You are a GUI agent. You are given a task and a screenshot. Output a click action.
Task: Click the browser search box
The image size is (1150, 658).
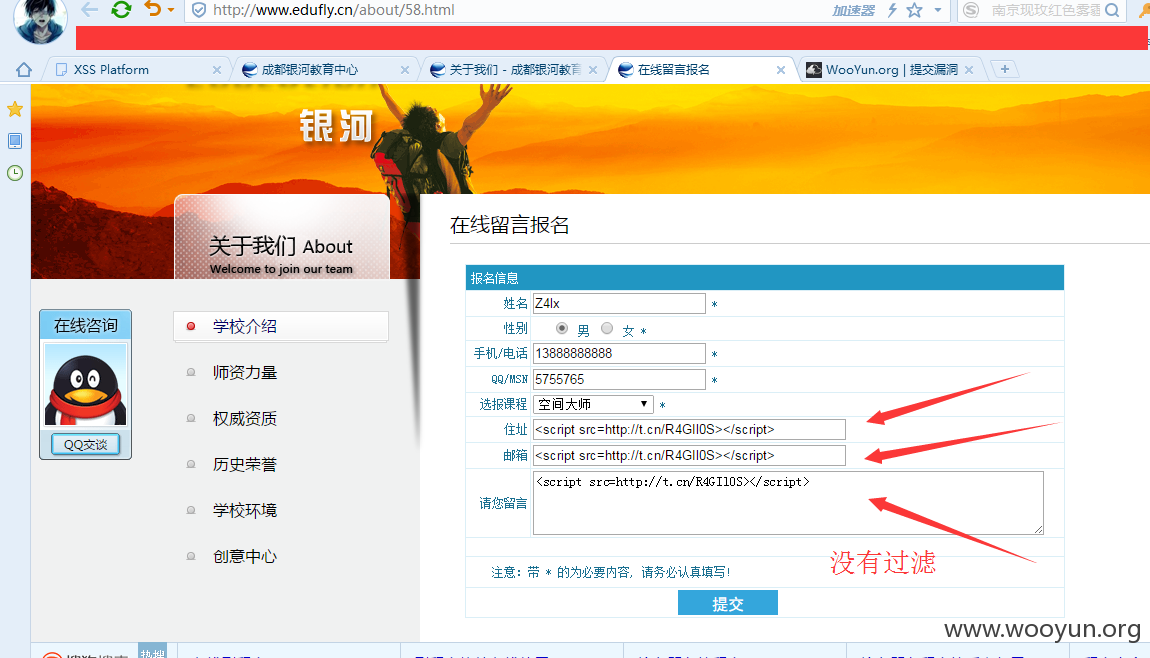click(x=1044, y=10)
